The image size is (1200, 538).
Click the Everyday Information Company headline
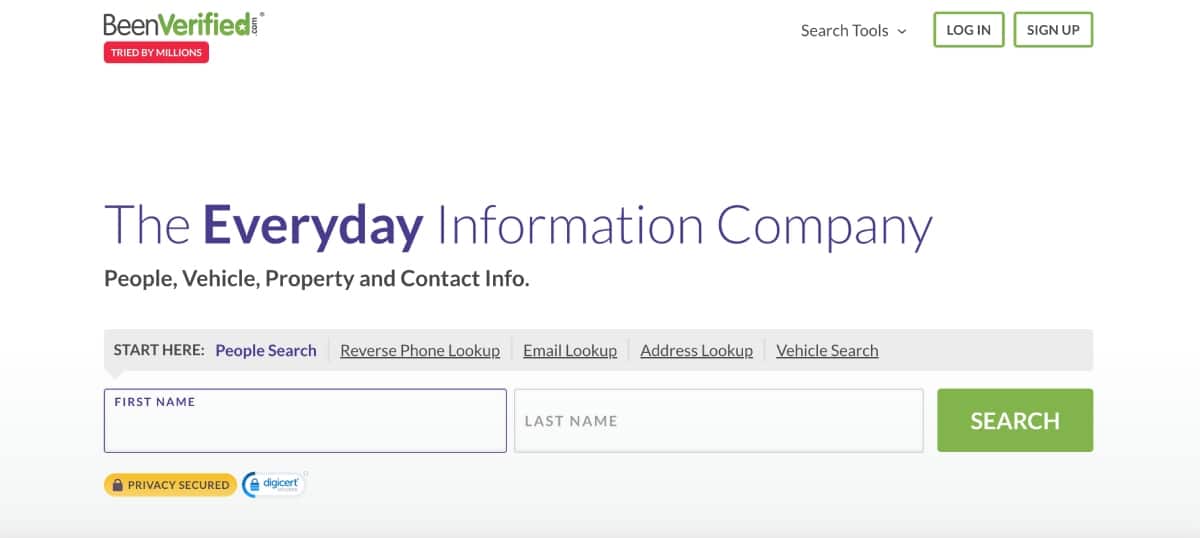[518, 225]
